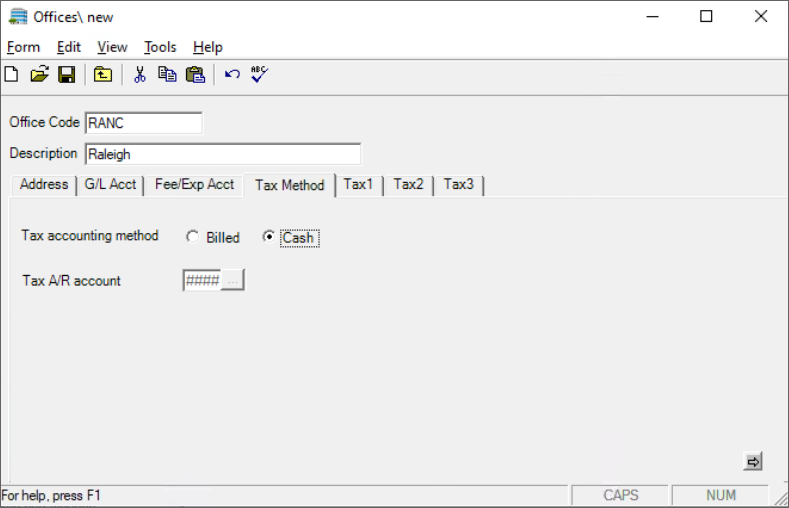Image resolution: width=789 pixels, height=508 pixels.
Task: Click the next arrow icon at bottom right
Action: click(753, 461)
